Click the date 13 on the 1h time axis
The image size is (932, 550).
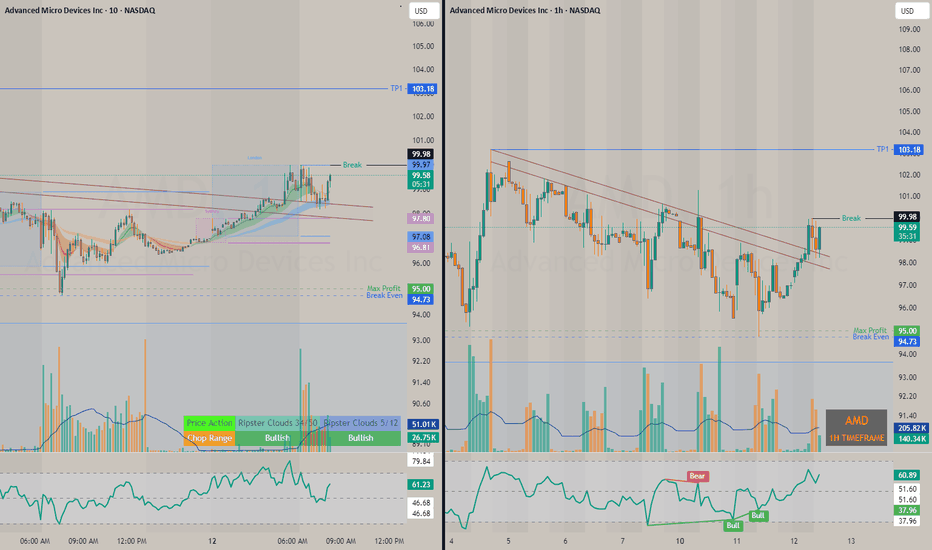(851, 541)
